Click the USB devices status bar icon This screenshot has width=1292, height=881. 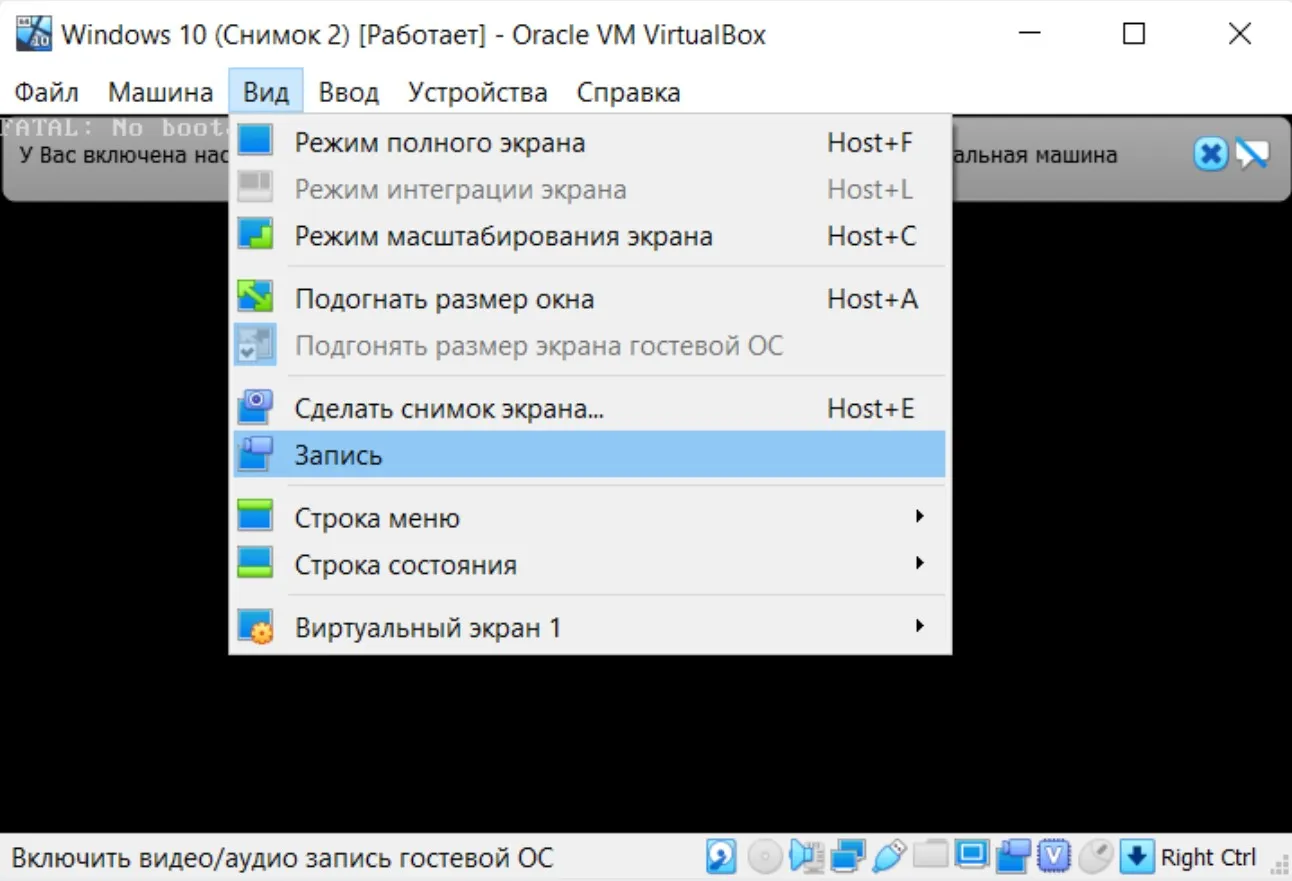click(x=890, y=856)
